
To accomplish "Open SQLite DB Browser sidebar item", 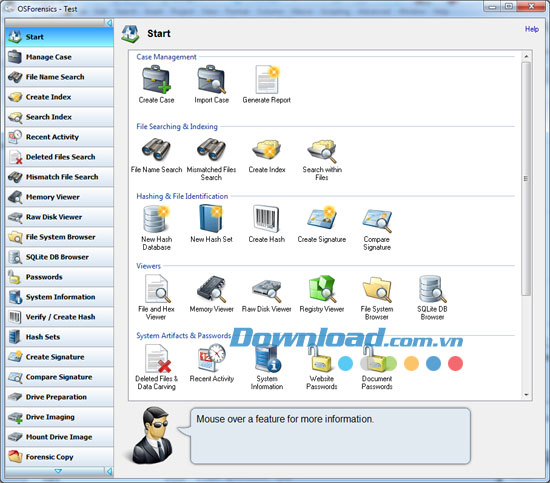I will [59, 257].
